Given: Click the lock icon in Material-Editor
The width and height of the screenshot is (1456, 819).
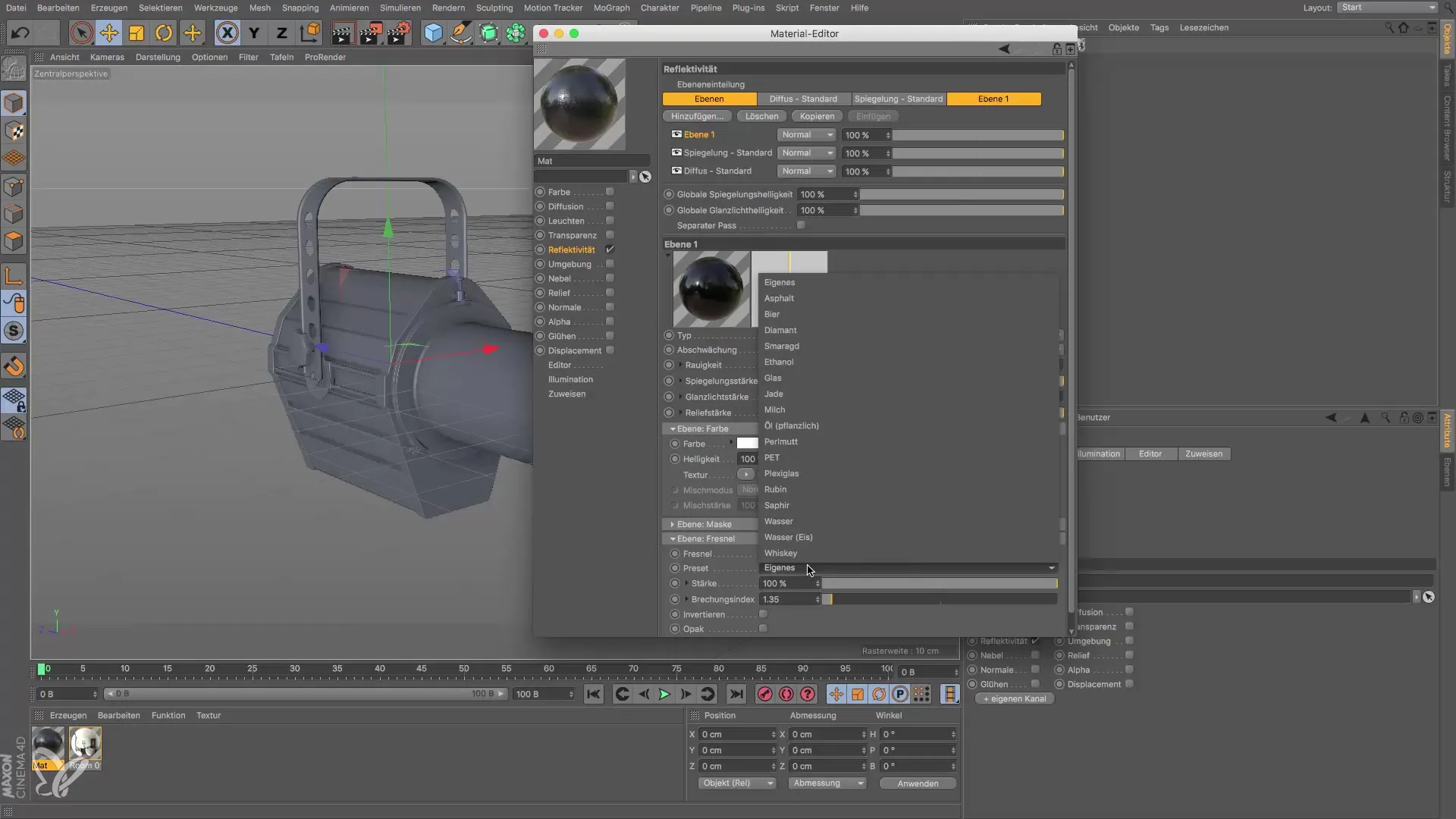Looking at the screenshot, I should 1056,49.
